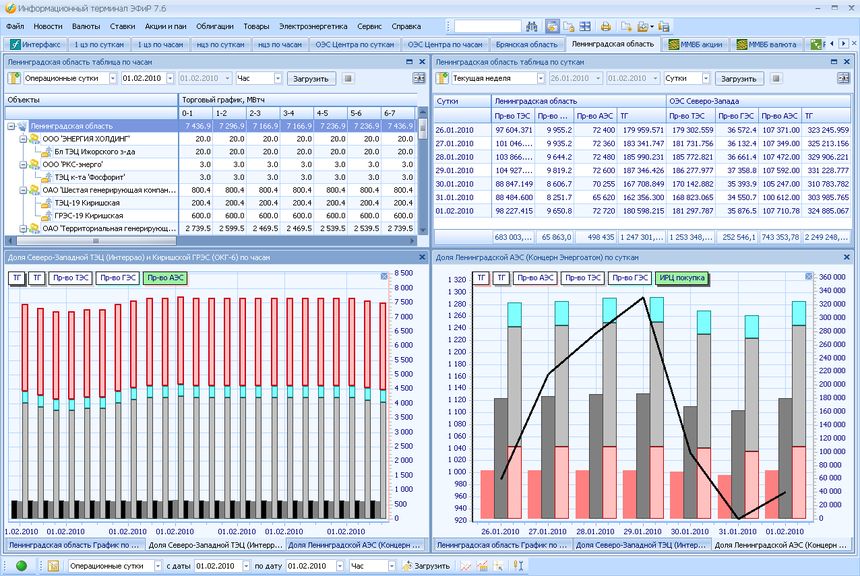This screenshot has height=576, width=860.
Task: Collapse the Ленинградская область tree node
Action: (10, 126)
